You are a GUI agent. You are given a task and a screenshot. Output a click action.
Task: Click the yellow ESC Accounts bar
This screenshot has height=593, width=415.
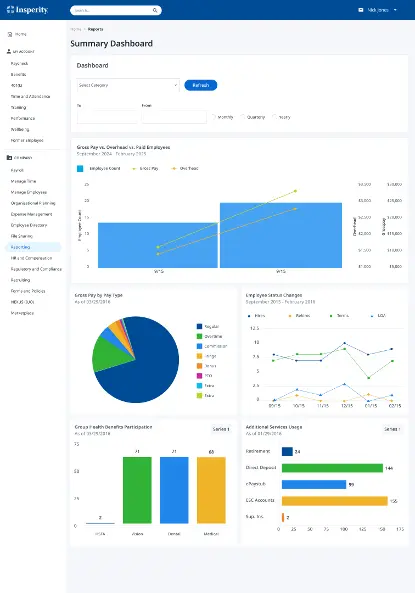(335, 501)
